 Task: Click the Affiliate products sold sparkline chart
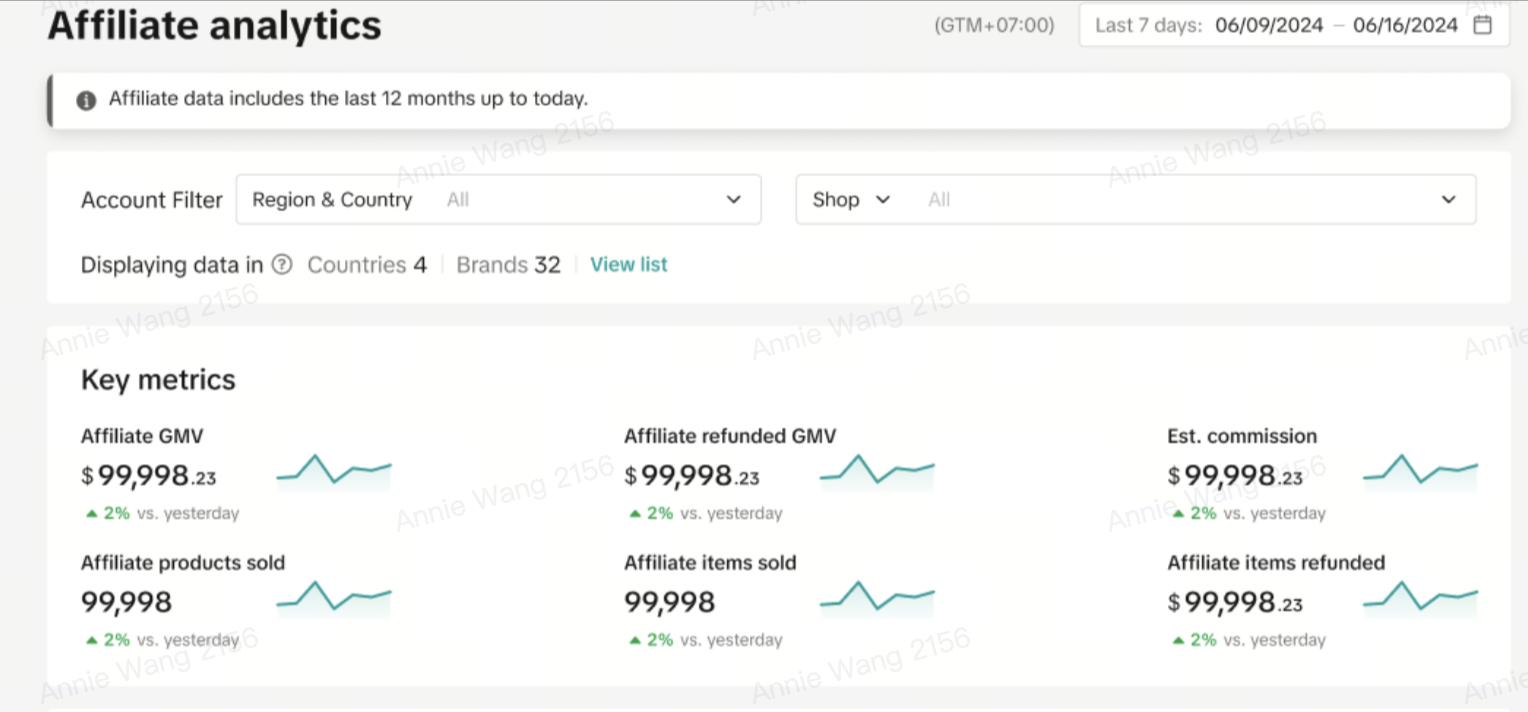click(x=333, y=598)
